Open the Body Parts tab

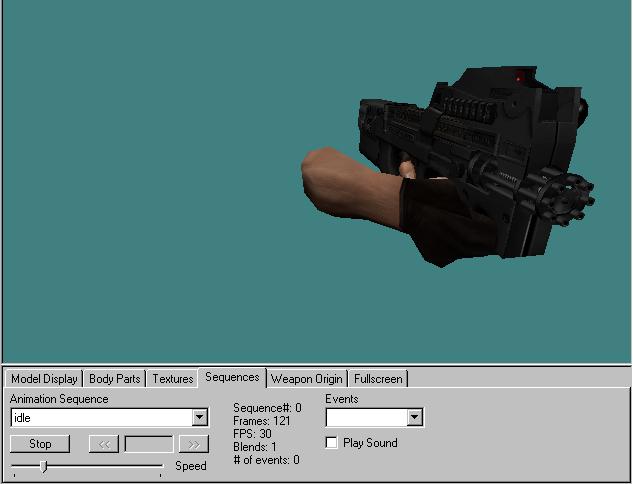[x=115, y=379]
